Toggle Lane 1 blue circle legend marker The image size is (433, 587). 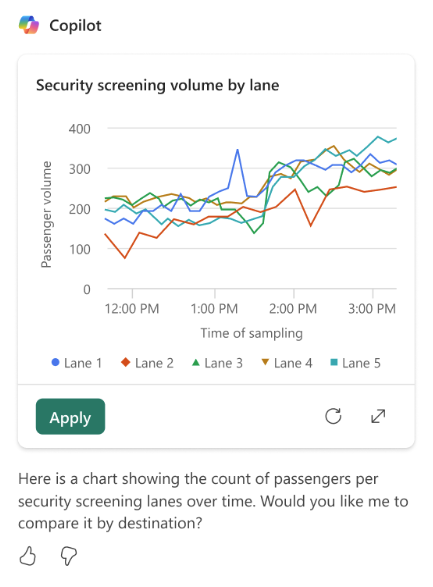[55, 362]
